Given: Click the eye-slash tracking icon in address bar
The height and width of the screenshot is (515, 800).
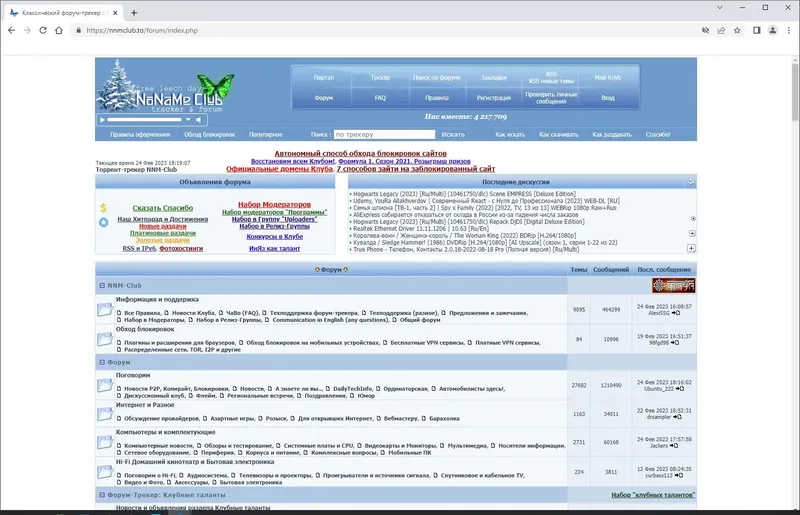Looking at the screenshot, I should coord(705,30).
